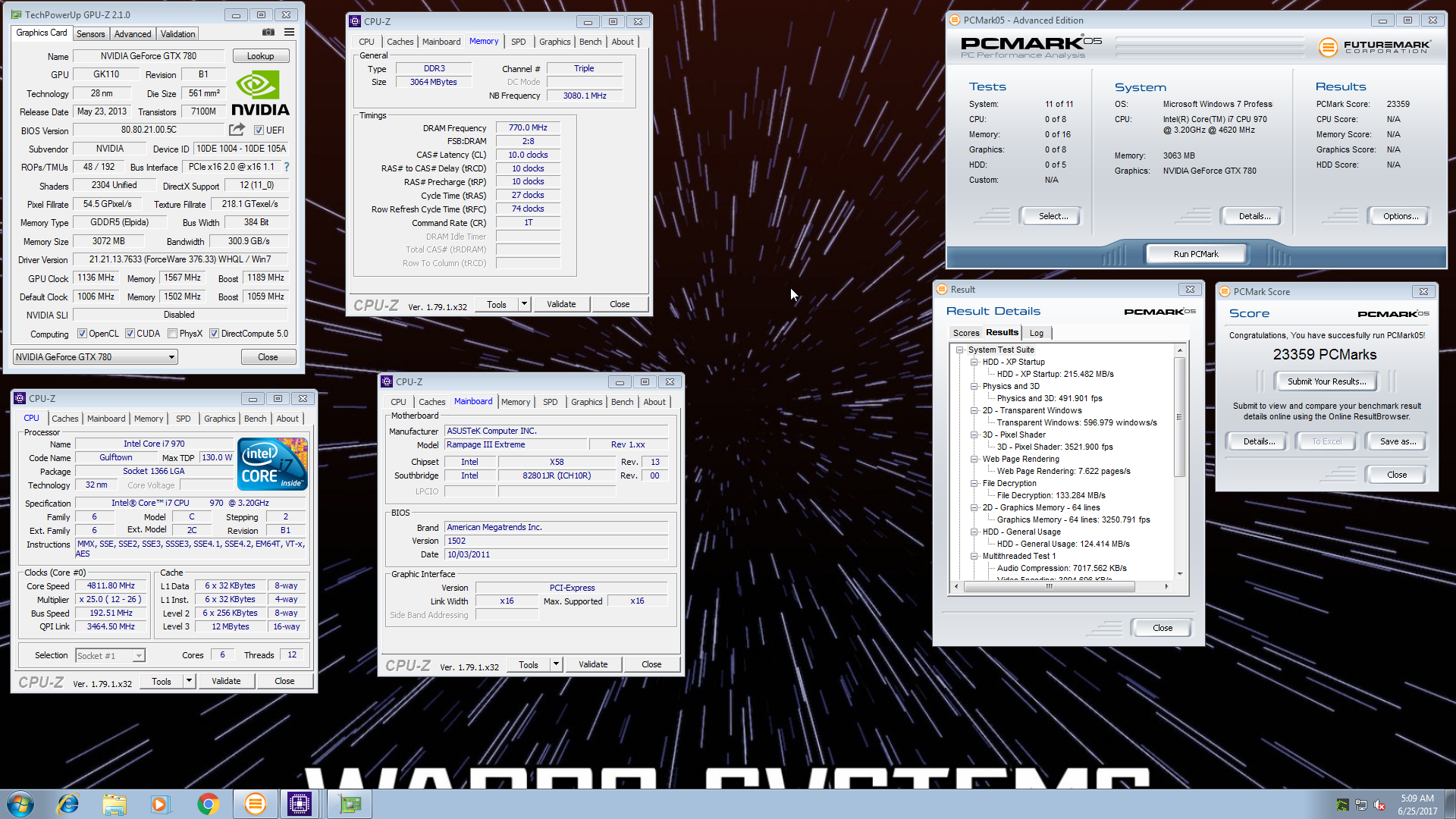Toggle the DirectCompute 5.0 checkbox
1456x819 pixels.
click(x=215, y=334)
